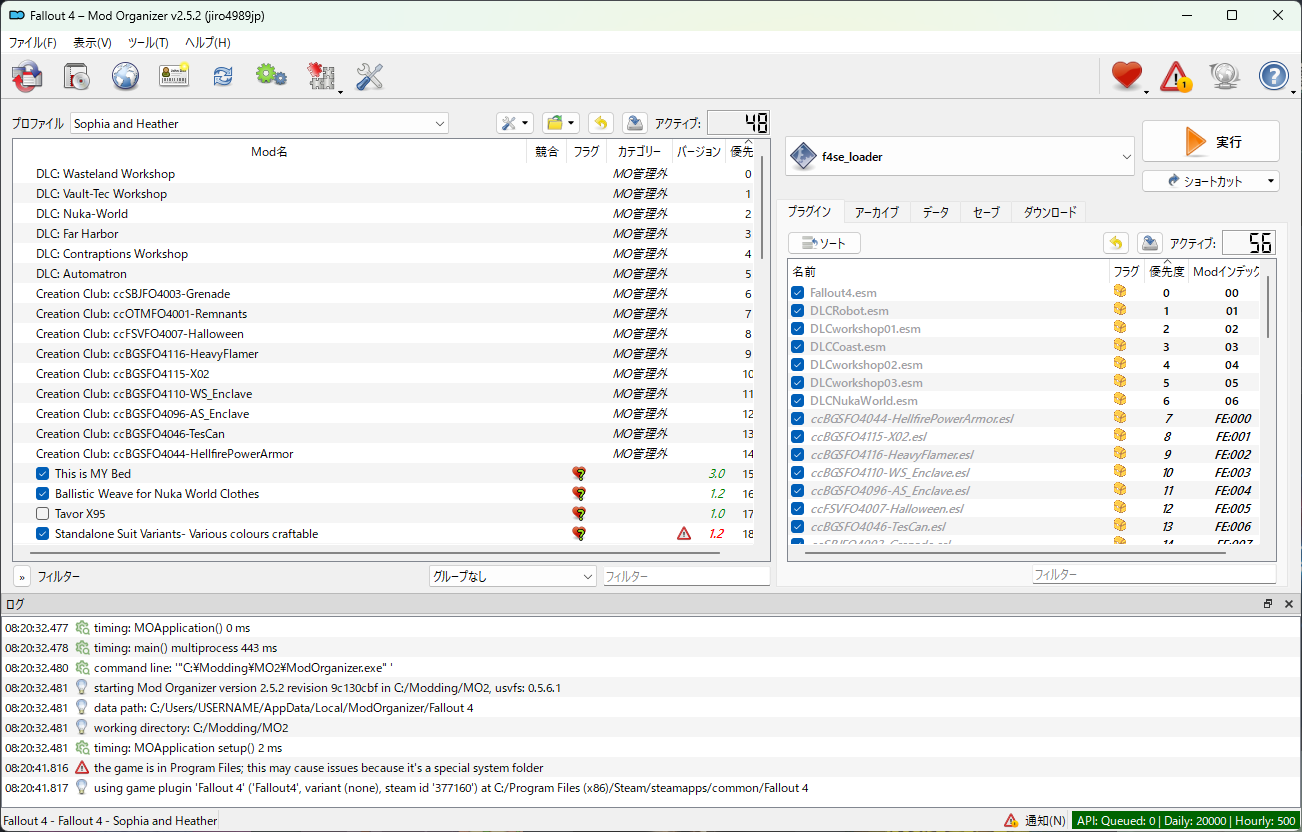
Task: Click the flag icon on Tavor X95 row
Action: [578, 514]
